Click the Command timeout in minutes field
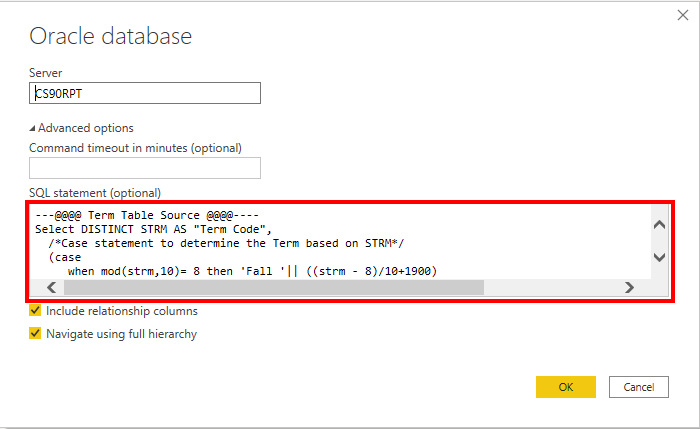Screen dimensions: 700x429 (145, 168)
